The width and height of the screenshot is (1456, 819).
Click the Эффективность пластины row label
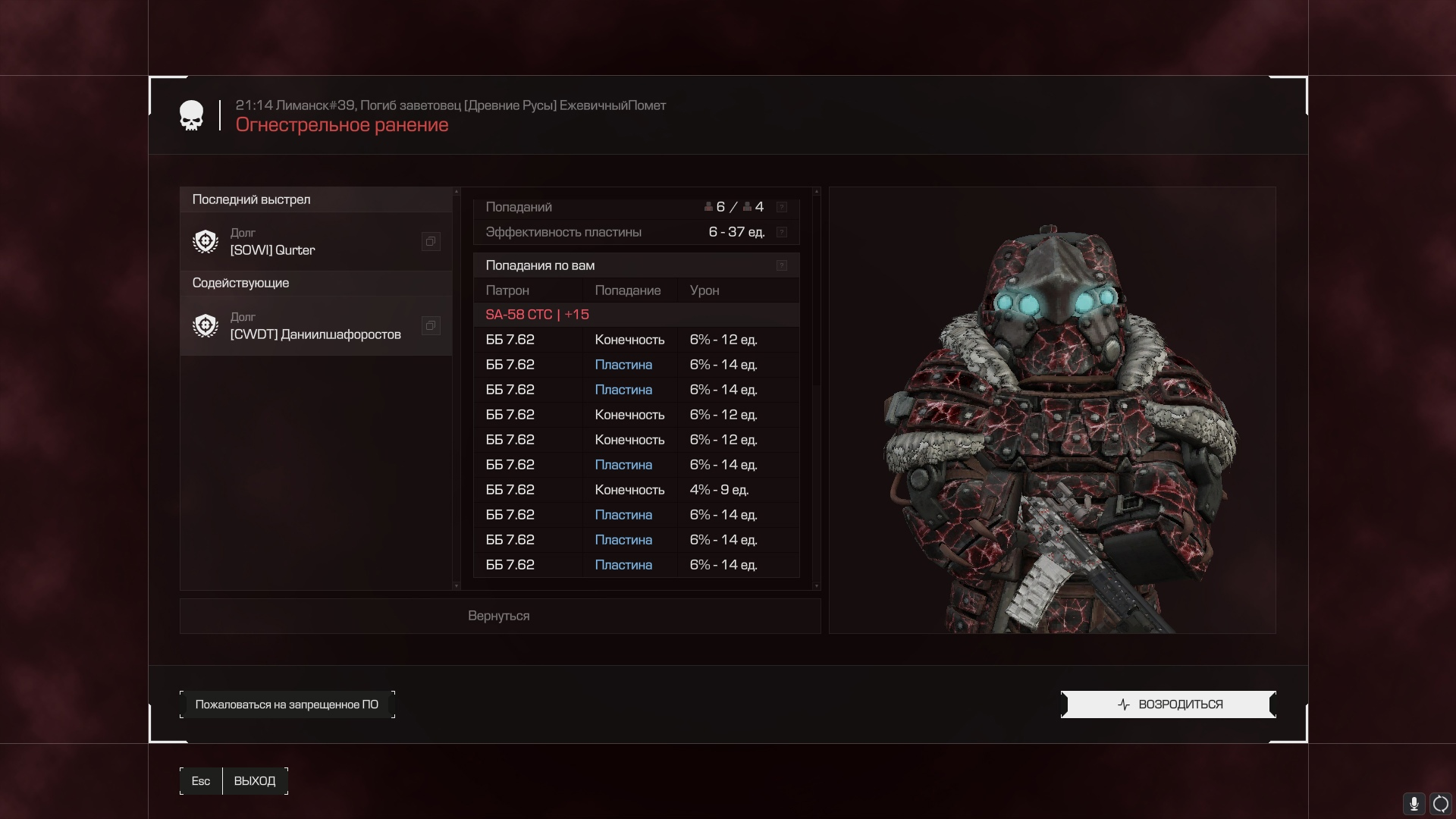[563, 232]
